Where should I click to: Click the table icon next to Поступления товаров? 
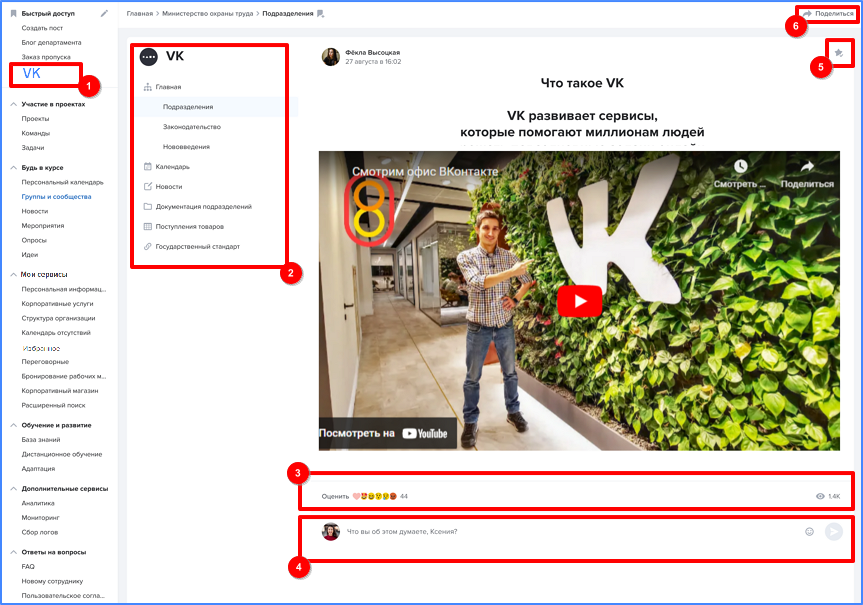pos(148,226)
